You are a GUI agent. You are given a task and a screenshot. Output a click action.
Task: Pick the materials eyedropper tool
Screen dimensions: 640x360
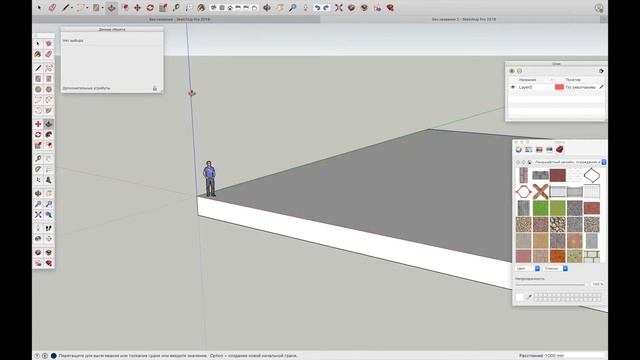[x=529, y=297]
